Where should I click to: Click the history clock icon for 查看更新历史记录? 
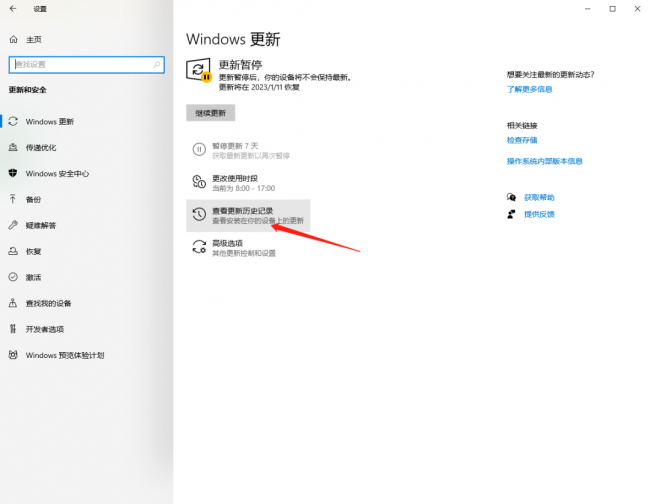(199, 214)
